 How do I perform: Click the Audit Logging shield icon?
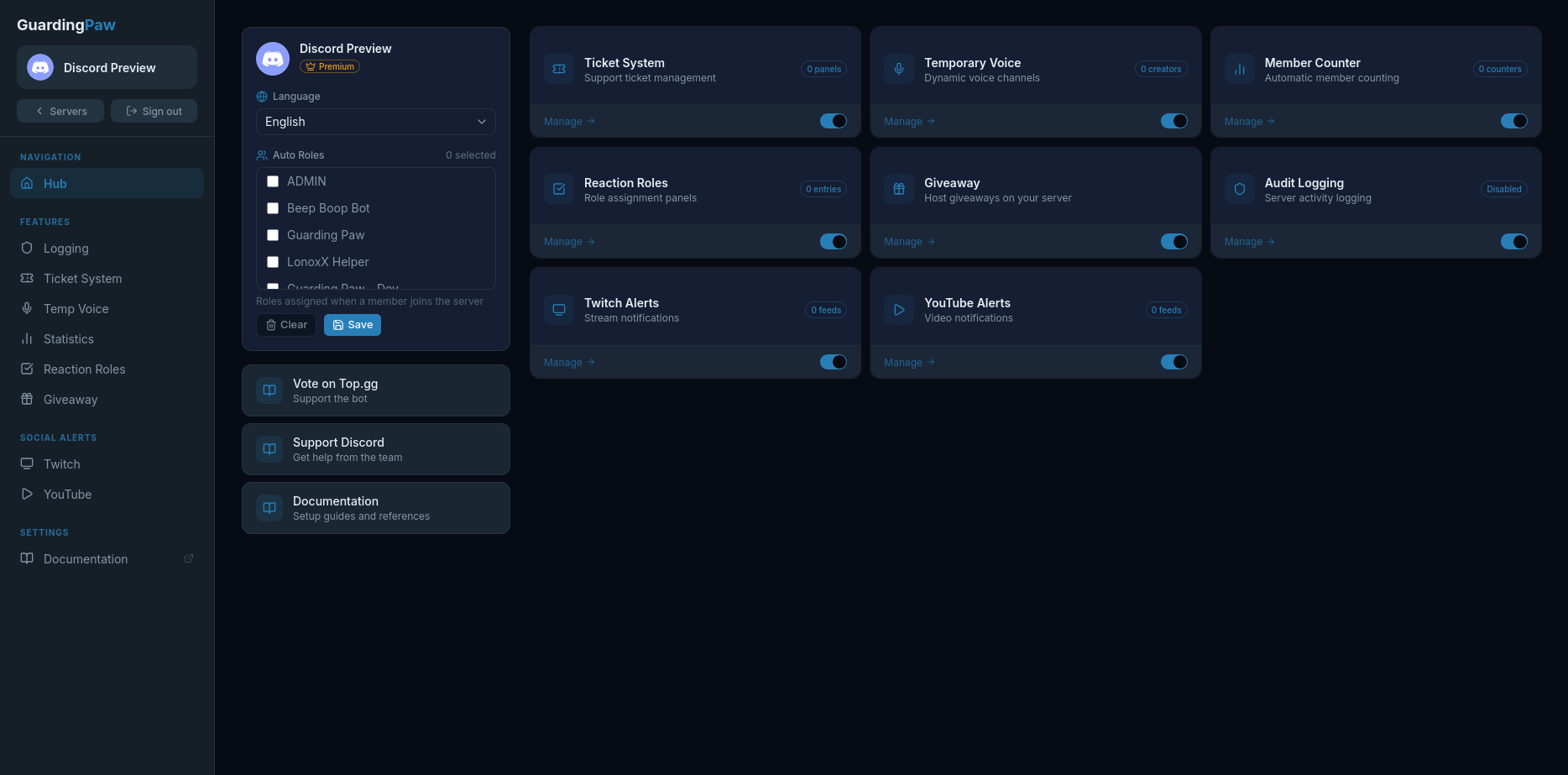(x=1240, y=189)
